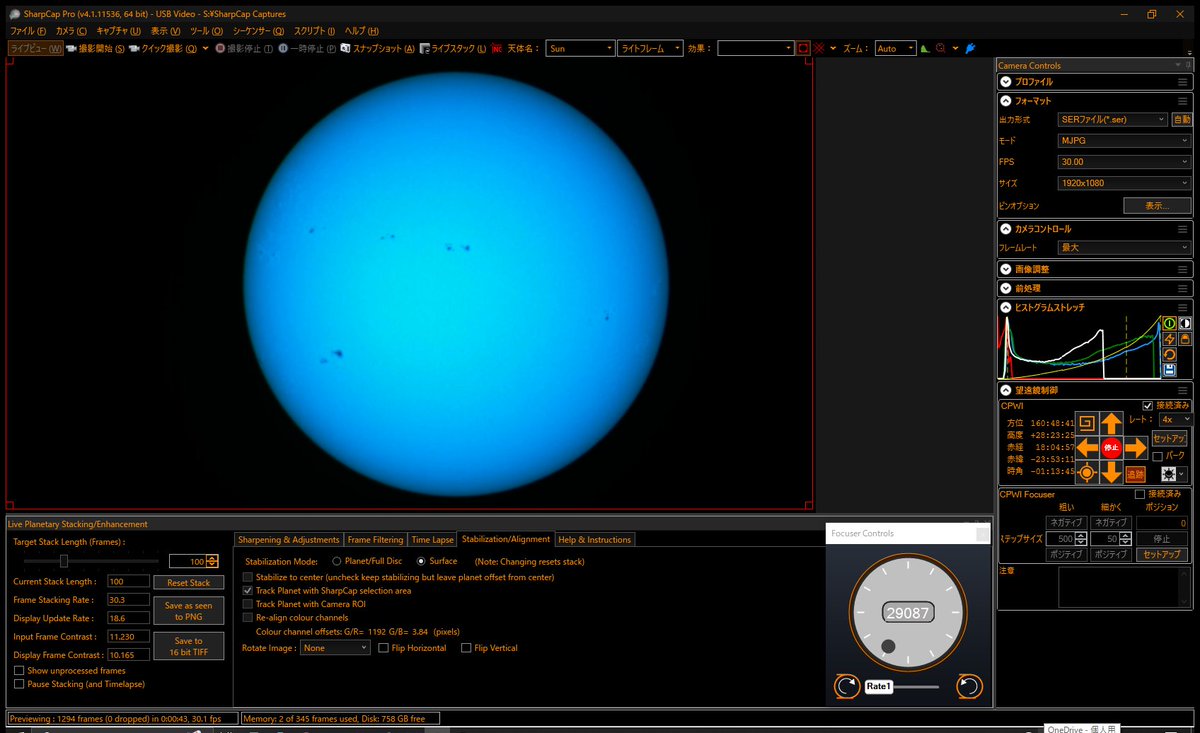Click the histogram black/white contrast icon

1185,323
